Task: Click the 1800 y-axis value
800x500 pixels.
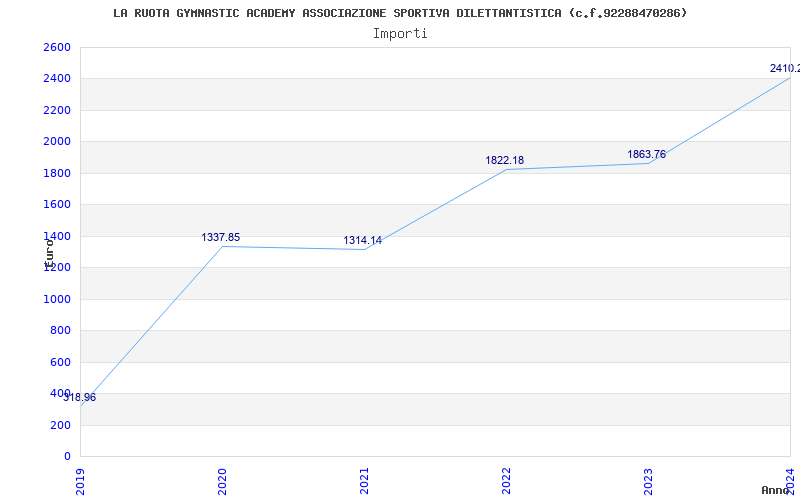Action: coord(57,173)
